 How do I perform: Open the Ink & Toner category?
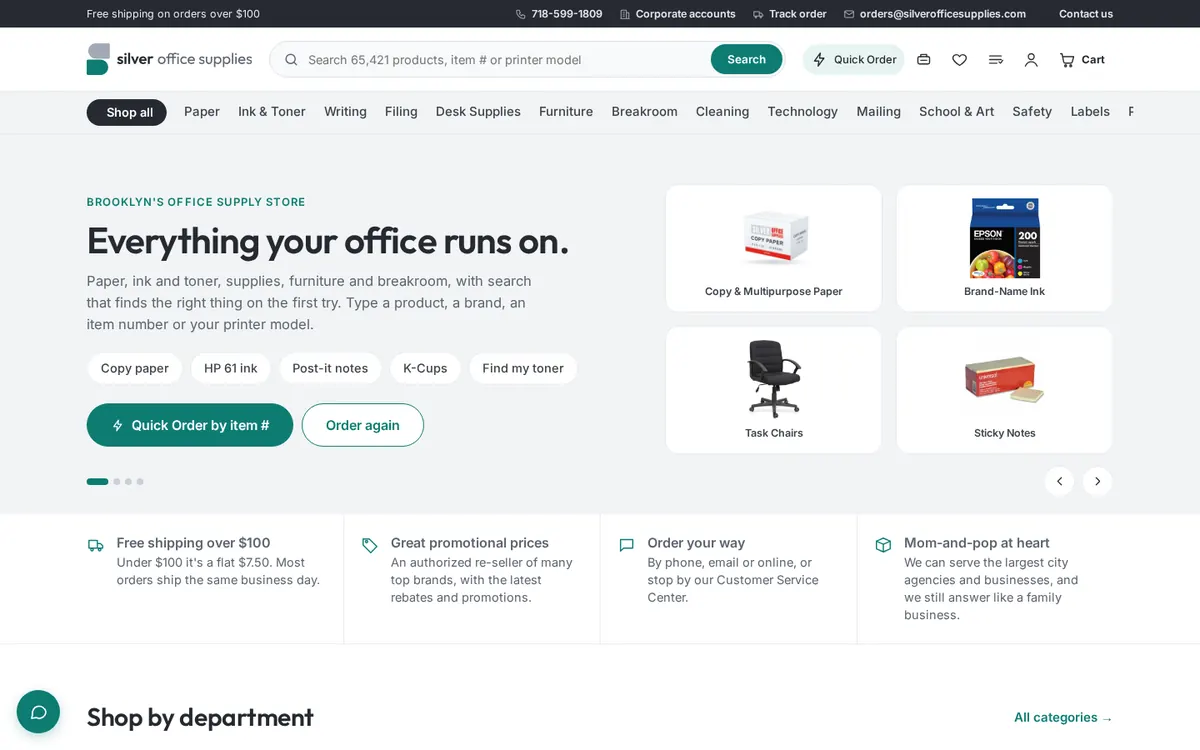pyautogui.click(x=272, y=112)
